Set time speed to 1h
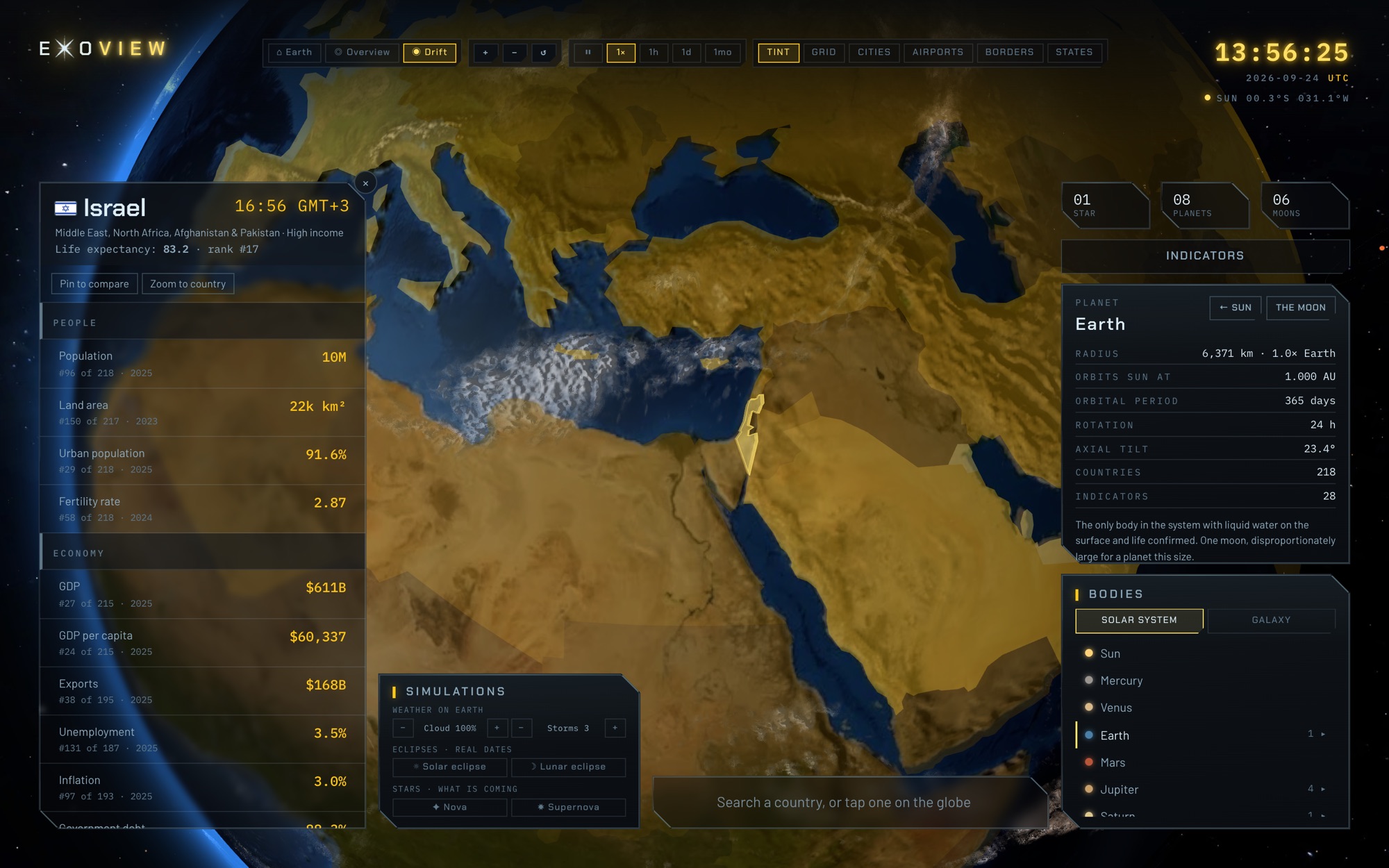 click(x=654, y=53)
